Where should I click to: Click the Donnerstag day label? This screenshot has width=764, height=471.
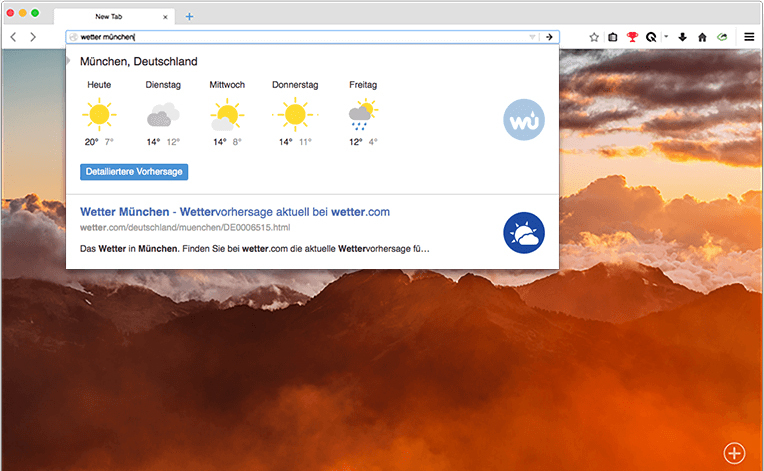pos(295,85)
